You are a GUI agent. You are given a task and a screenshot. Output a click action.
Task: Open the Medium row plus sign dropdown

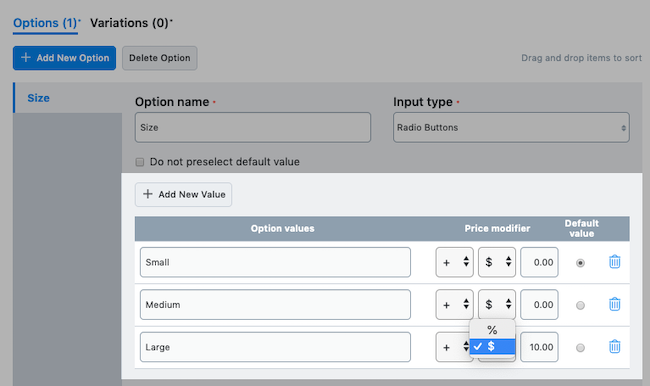coord(454,304)
